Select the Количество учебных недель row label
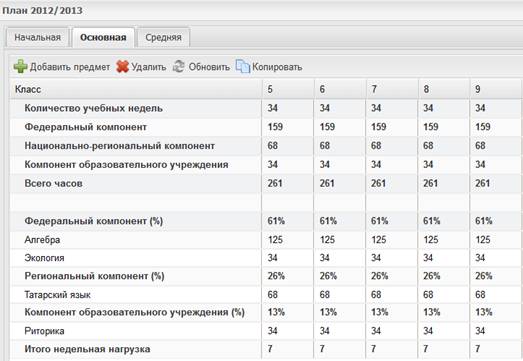 93,108
